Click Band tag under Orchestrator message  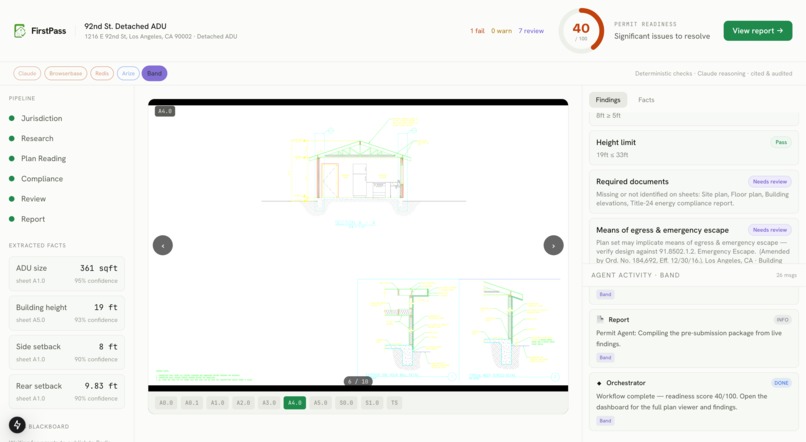[x=605, y=420]
